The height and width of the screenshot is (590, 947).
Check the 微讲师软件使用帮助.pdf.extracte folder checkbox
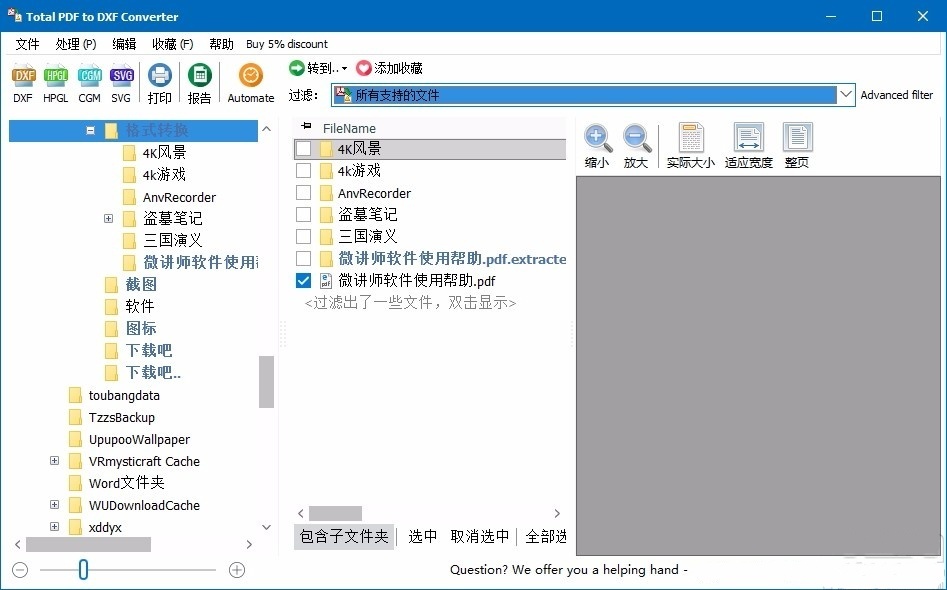coord(303,258)
